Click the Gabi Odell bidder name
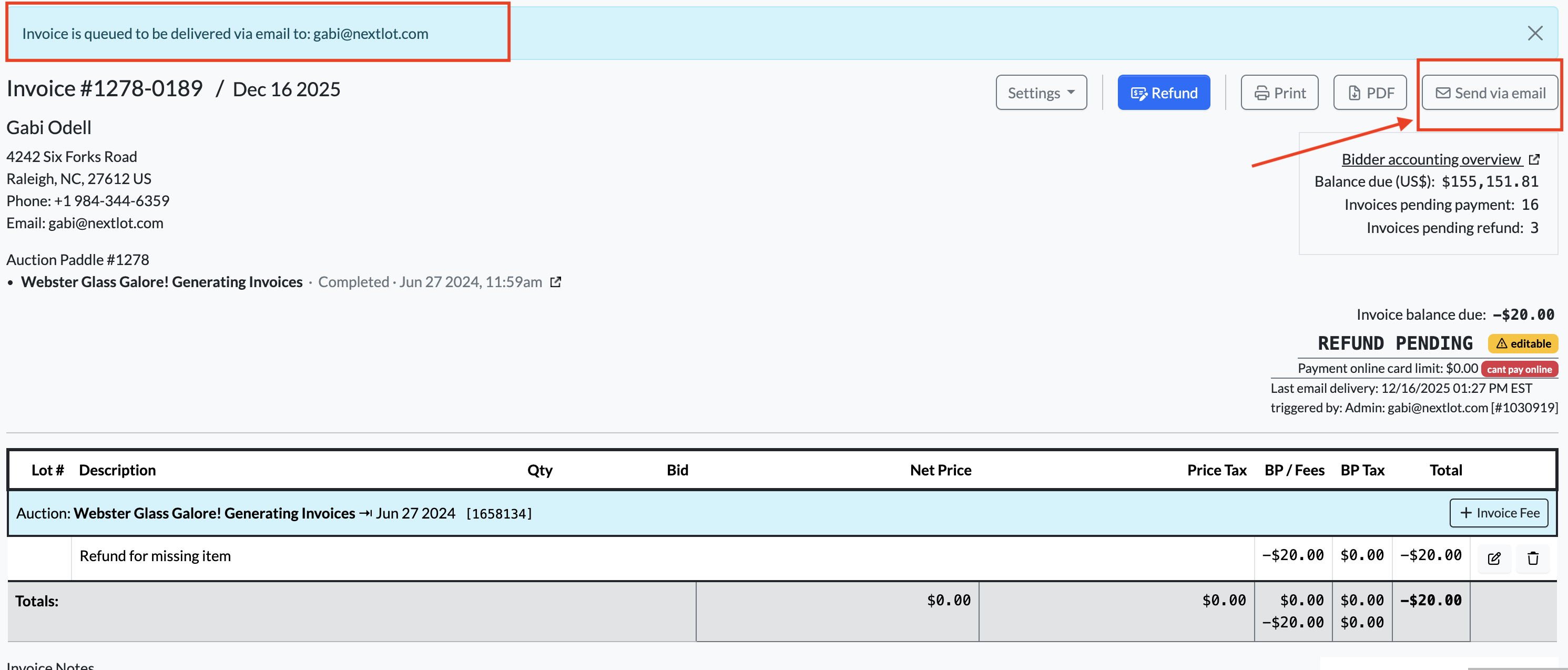 coord(49,128)
